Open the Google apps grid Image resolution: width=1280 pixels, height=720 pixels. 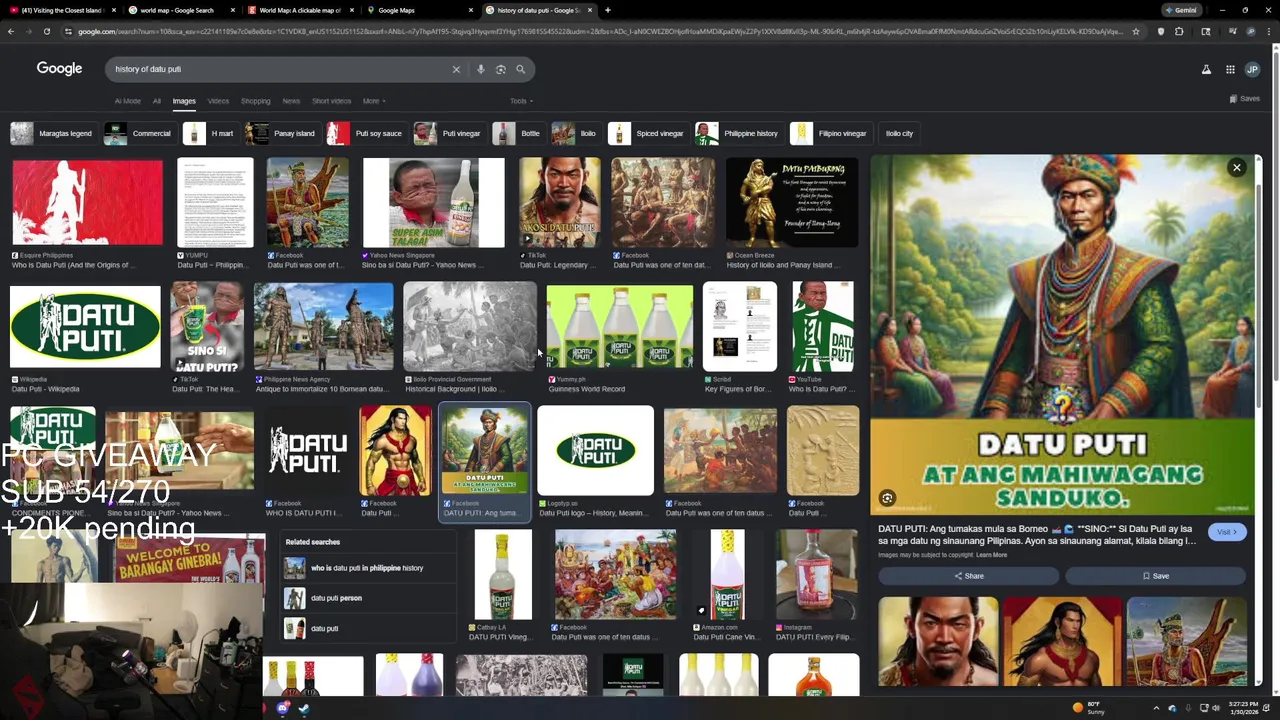pos(1230,69)
